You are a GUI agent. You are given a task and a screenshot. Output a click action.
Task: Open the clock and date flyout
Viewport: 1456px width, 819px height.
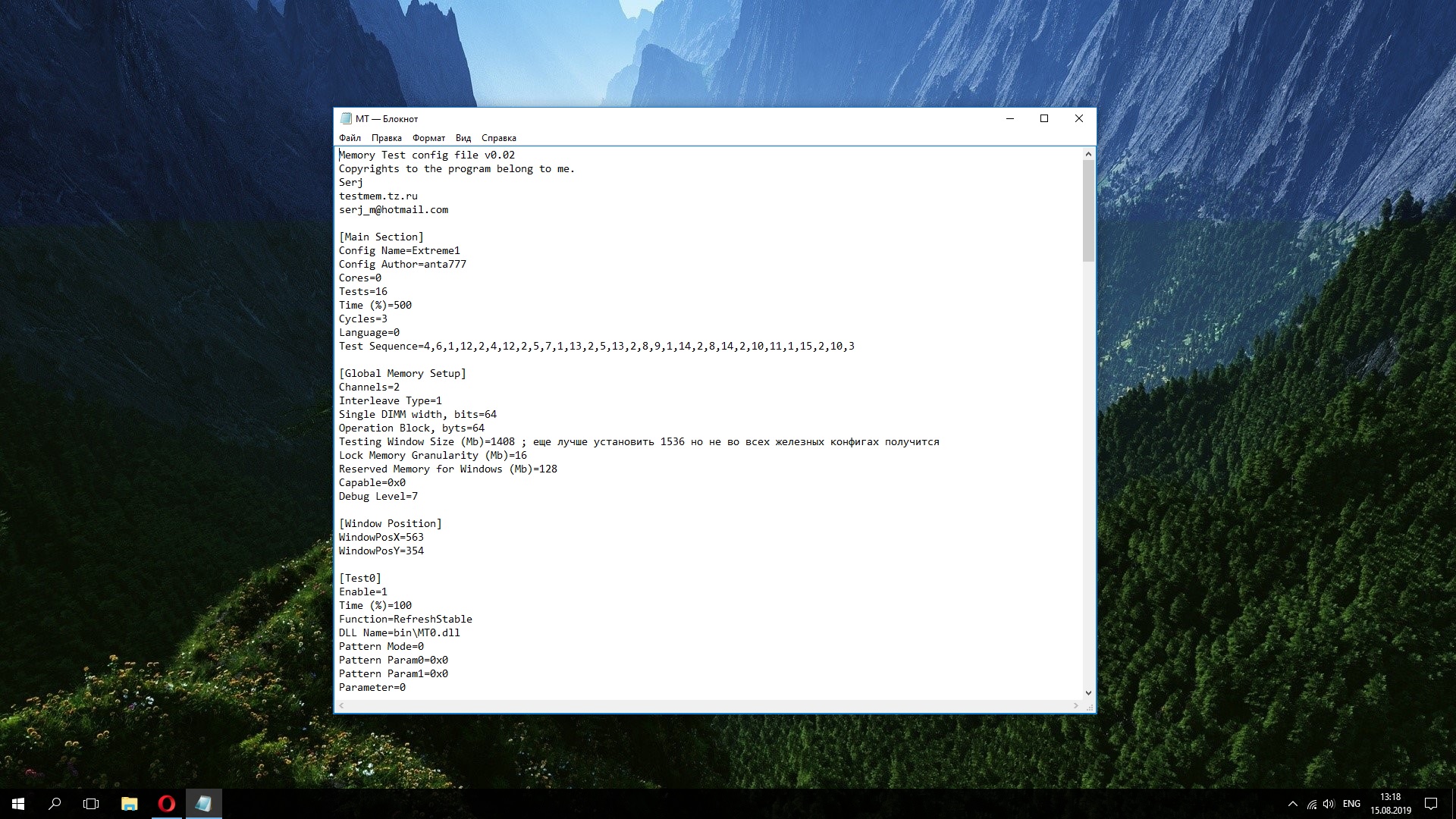pos(1390,804)
